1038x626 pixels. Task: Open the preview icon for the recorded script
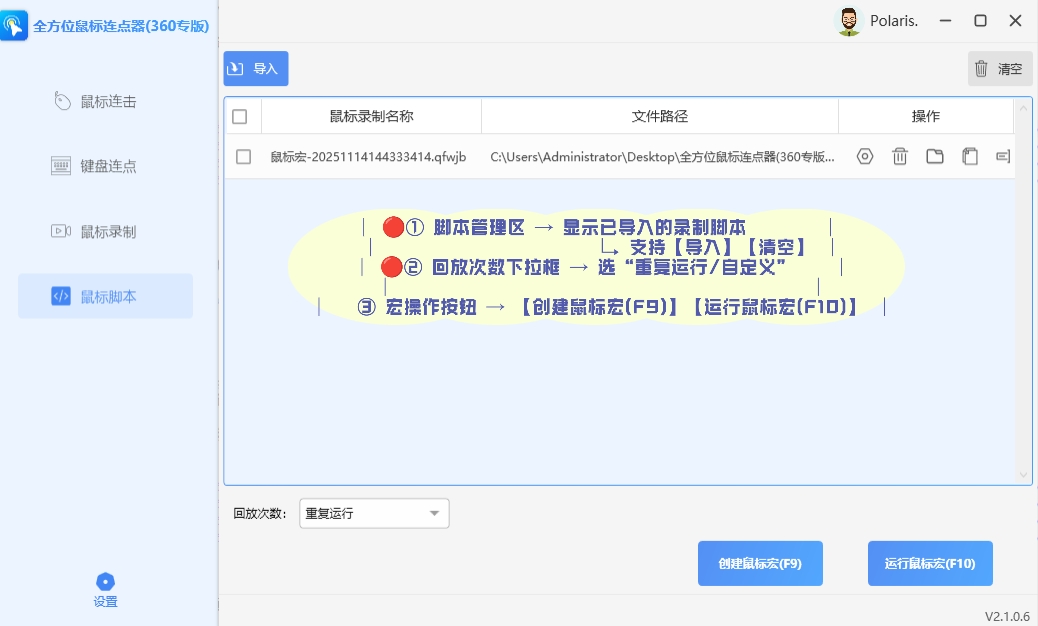point(864,156)
